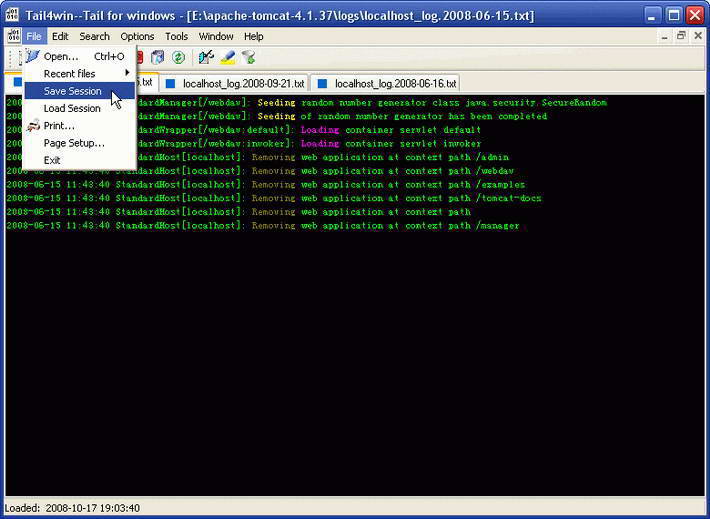Switch to localhost_log.2008-09-21.txt tab

point(235,84)
